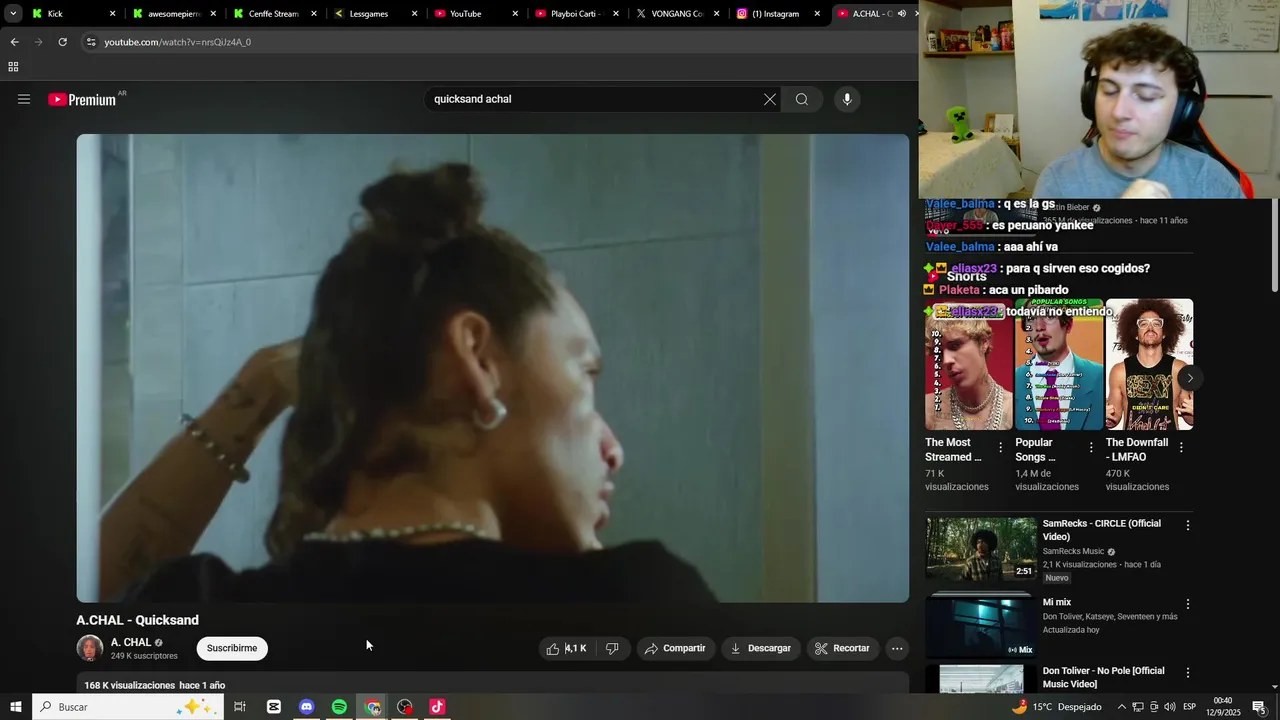This screenshot has width=1280, height=720.
Task: Open CapCut from the taskbar
Action: pos(273,707)
